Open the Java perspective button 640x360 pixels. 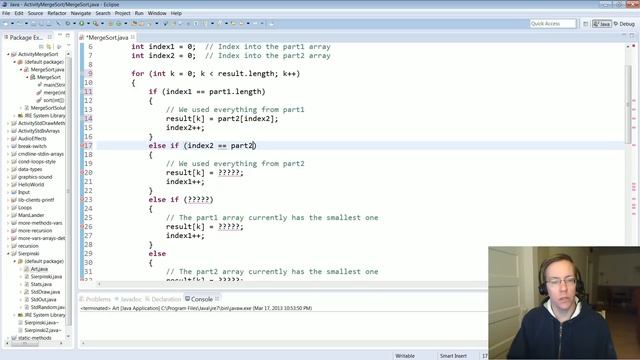pos(602,24)
